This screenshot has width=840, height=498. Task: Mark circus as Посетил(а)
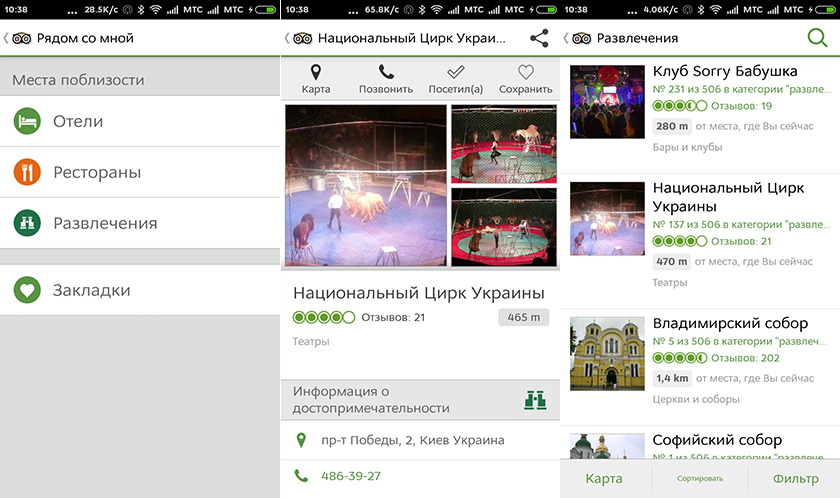455,79
